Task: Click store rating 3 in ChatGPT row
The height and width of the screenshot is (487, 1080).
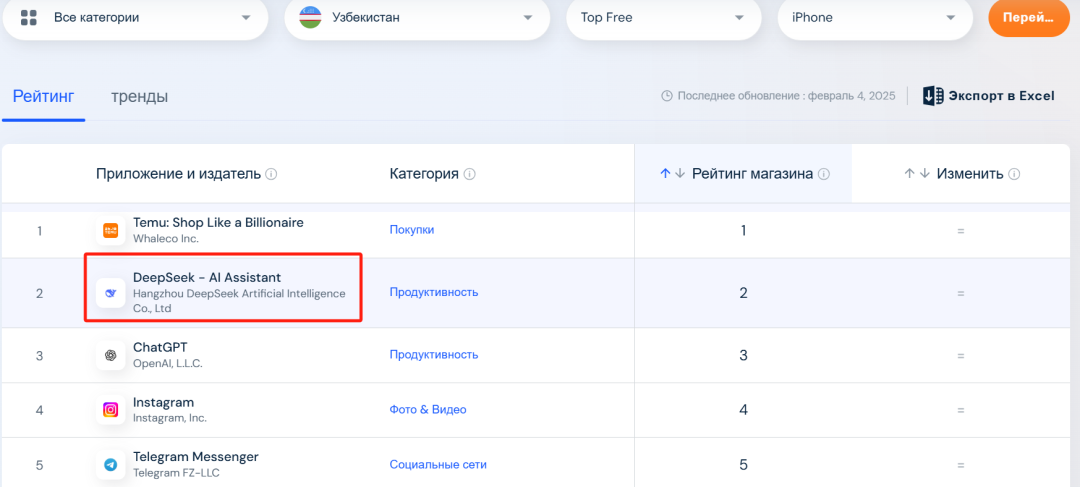Action: (x=743, y=355)
